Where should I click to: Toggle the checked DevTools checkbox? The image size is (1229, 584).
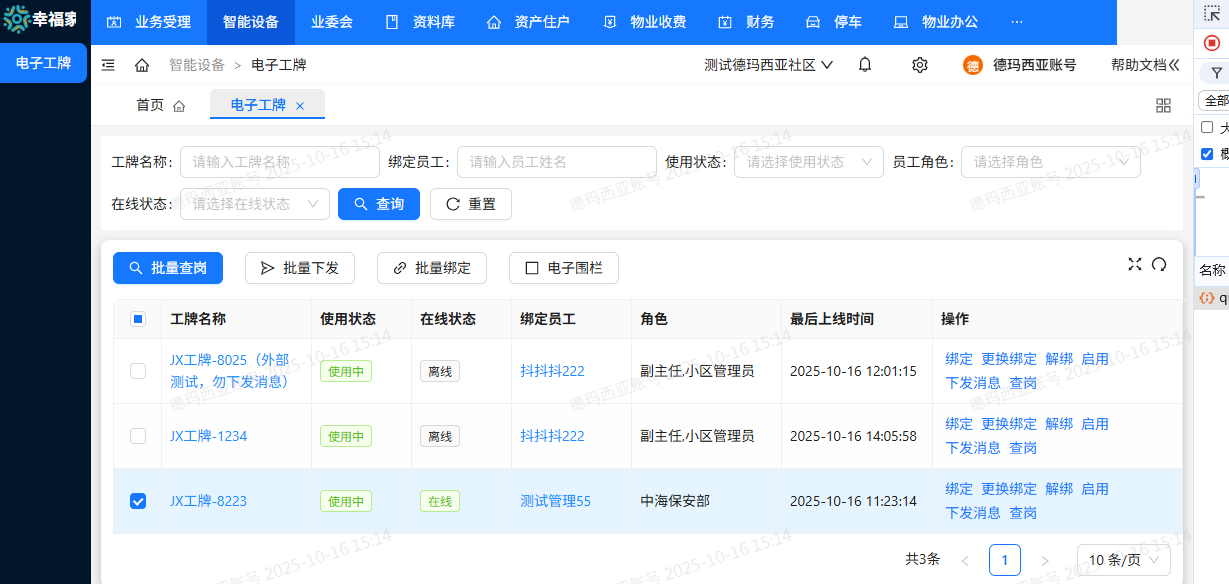pyautogui.click(x=1207, y=153)
